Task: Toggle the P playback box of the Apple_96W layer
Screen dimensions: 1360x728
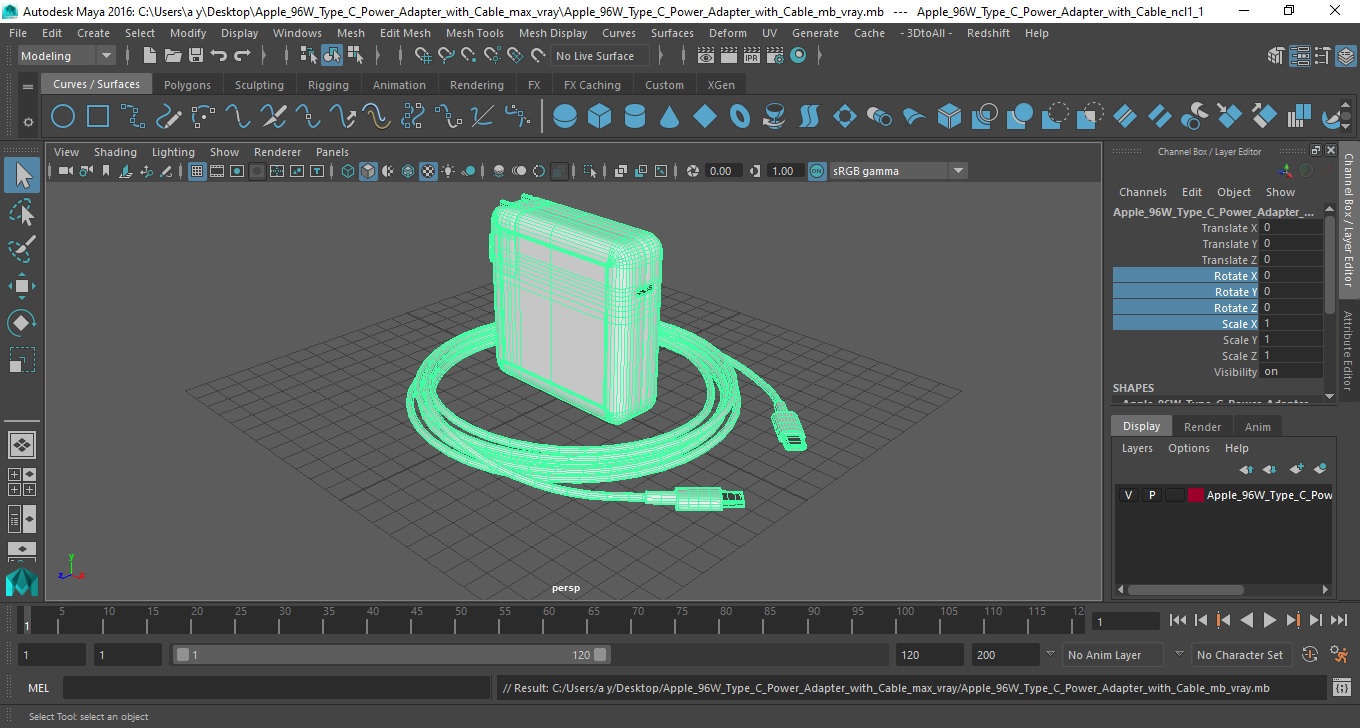Action: tap(1152, 495)
